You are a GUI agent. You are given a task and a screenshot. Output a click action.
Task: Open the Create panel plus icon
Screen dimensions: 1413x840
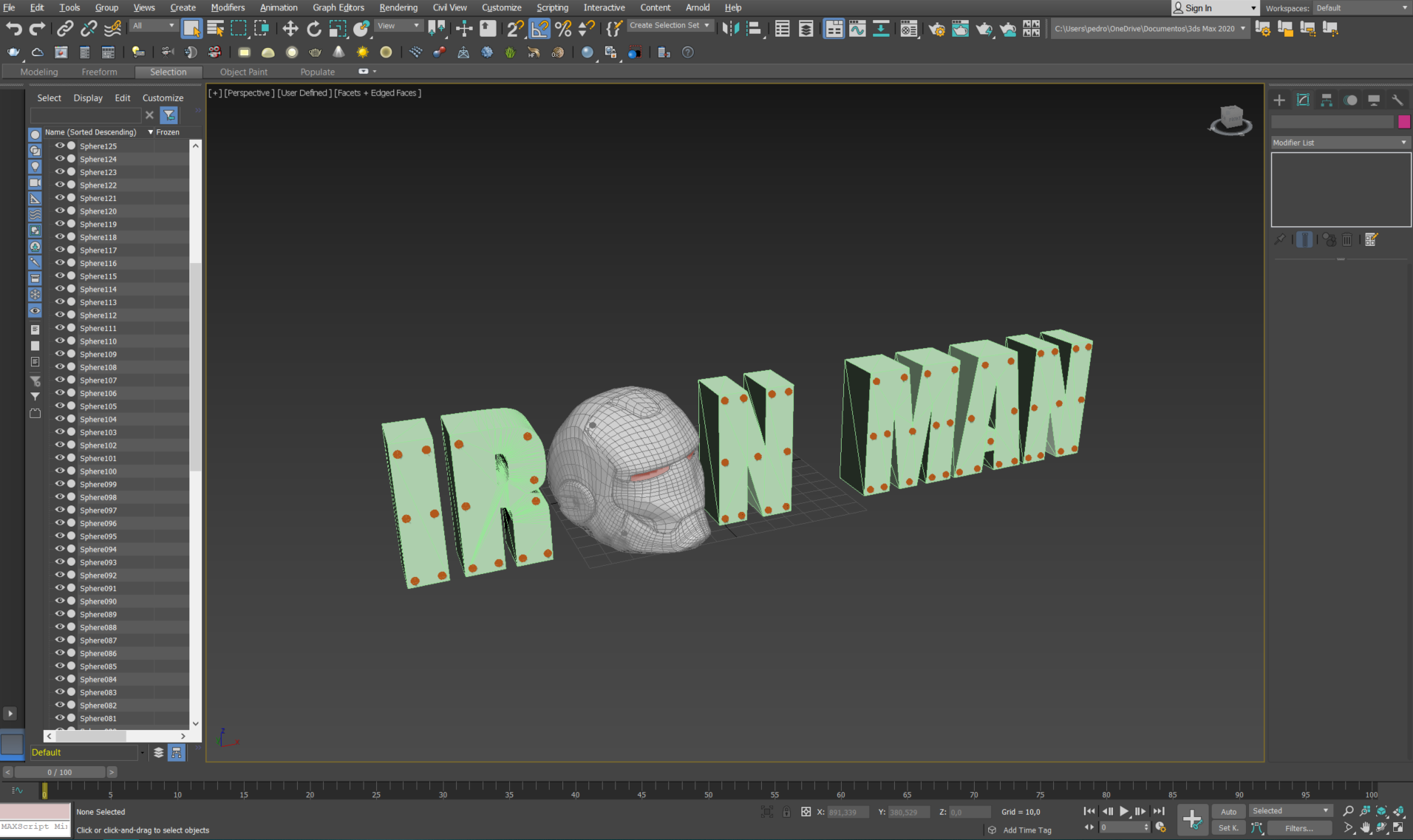(x=1279, y=100)
